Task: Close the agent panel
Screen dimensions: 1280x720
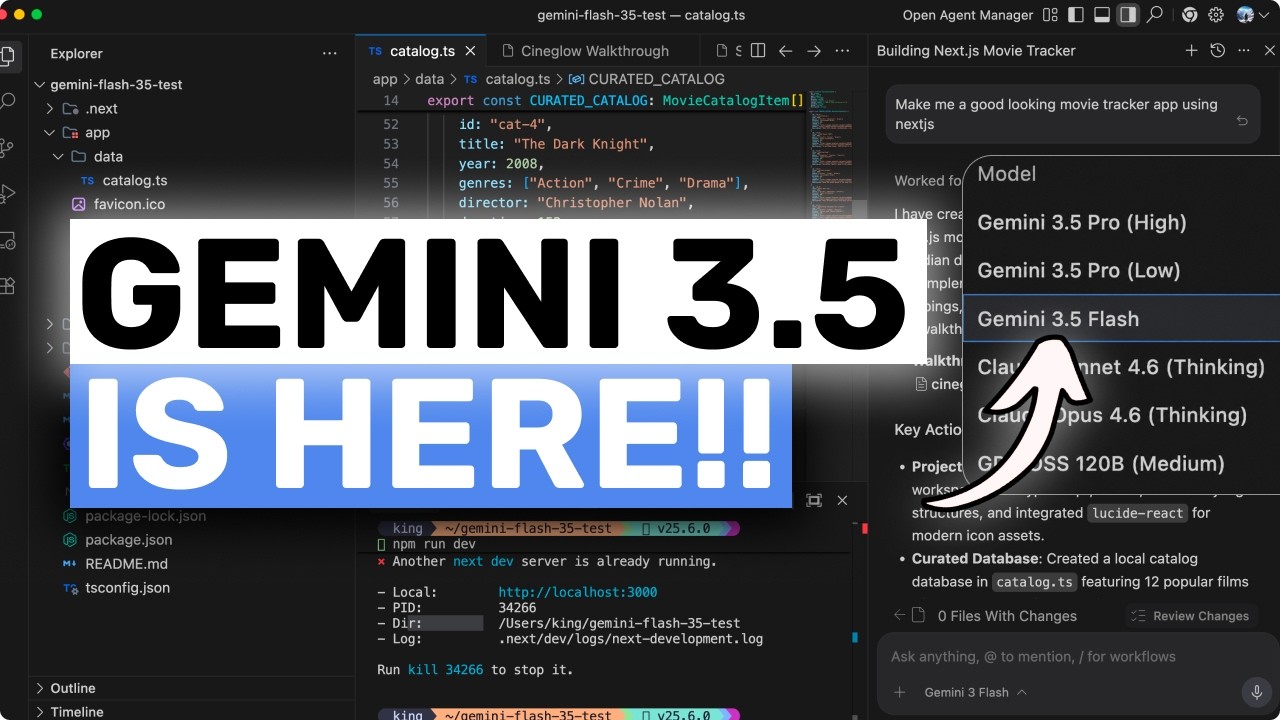Action: (1270, 51)
